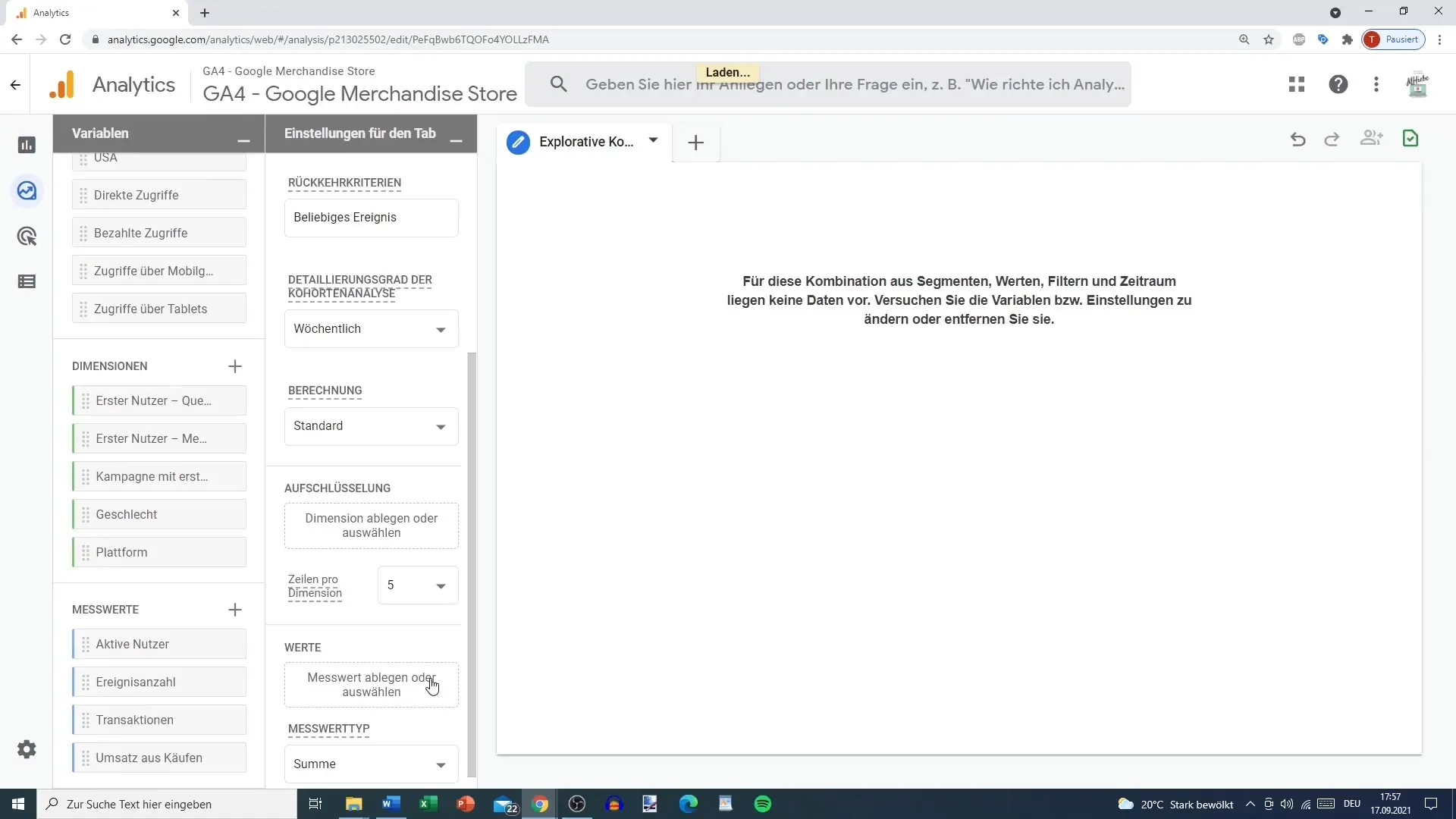This screenshot has height=819, width=1456.
Task: Click the add new tab plus icon
Action: coord(697,142)
